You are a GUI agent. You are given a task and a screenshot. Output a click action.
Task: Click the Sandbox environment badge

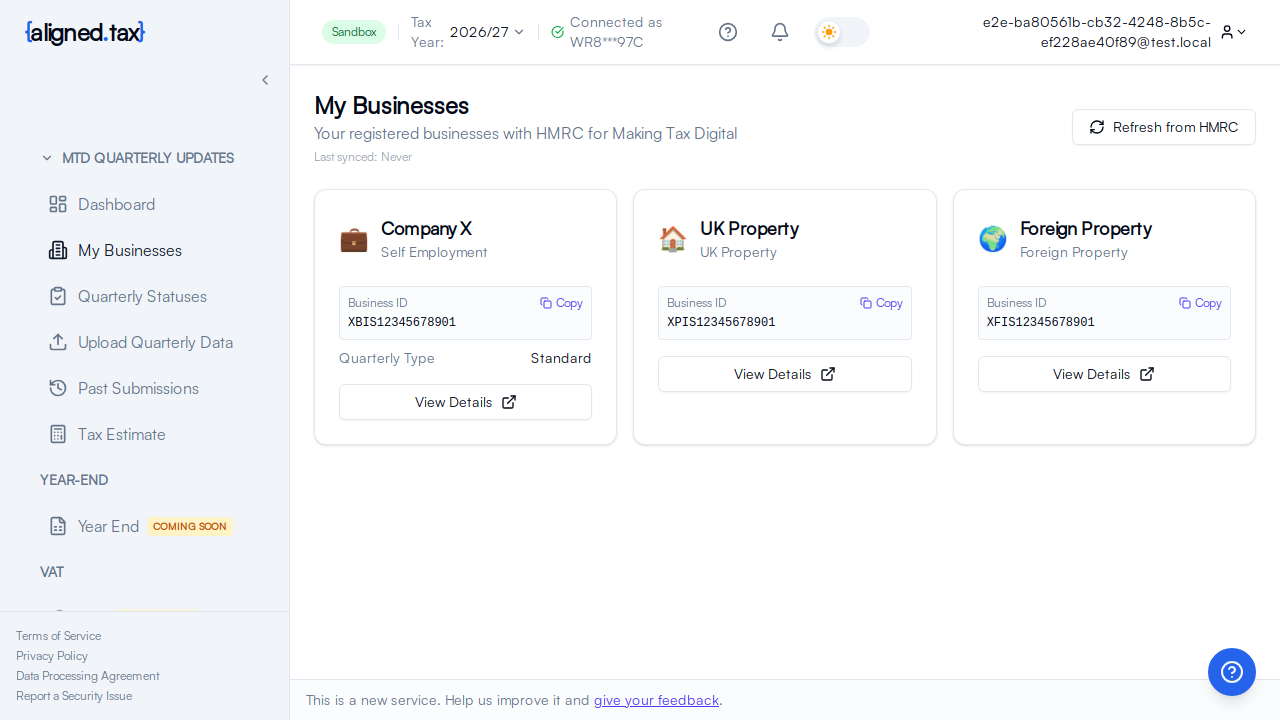point(354,32)
